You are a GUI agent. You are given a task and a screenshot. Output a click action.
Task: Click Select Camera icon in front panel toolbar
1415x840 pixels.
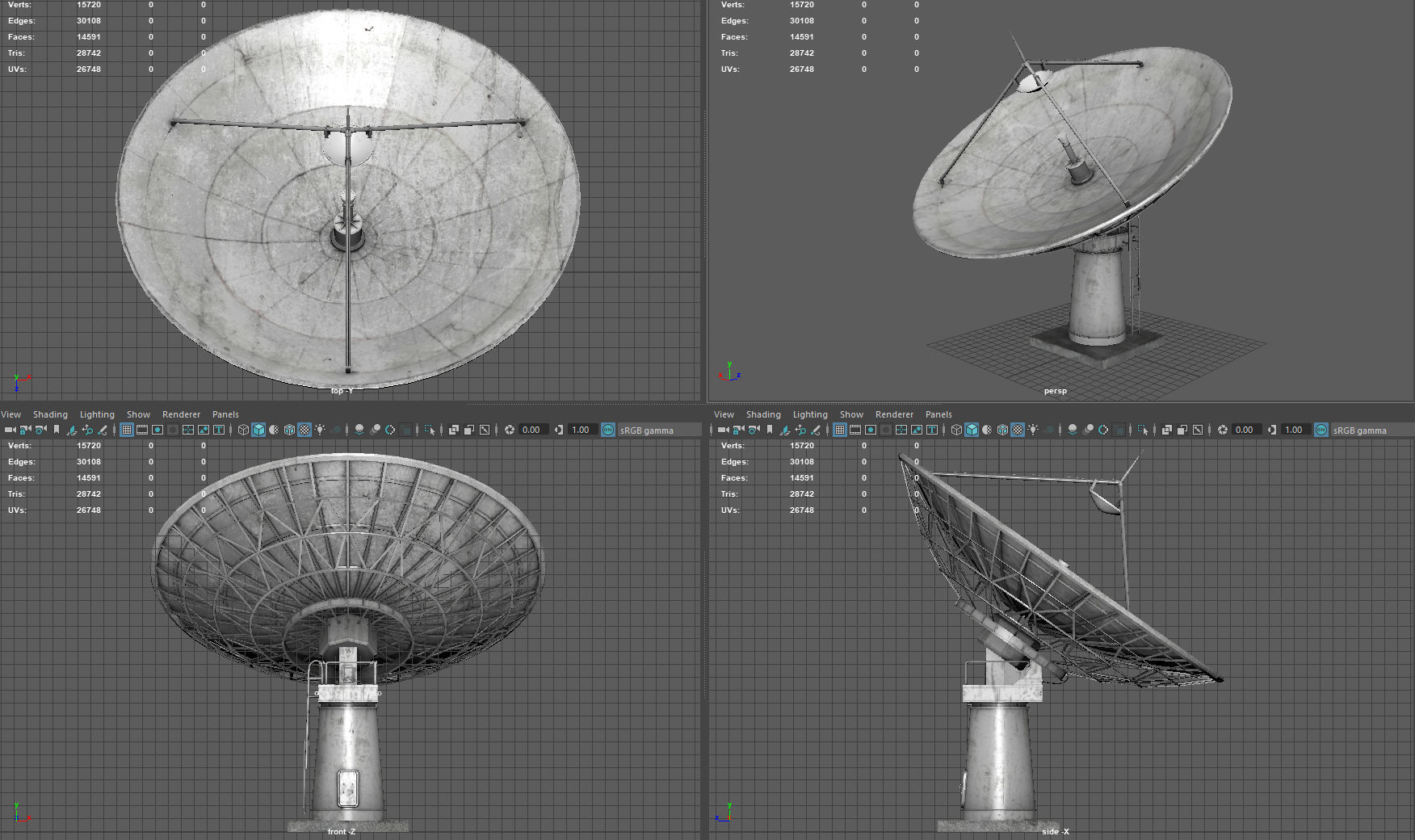tap(10, 430)
